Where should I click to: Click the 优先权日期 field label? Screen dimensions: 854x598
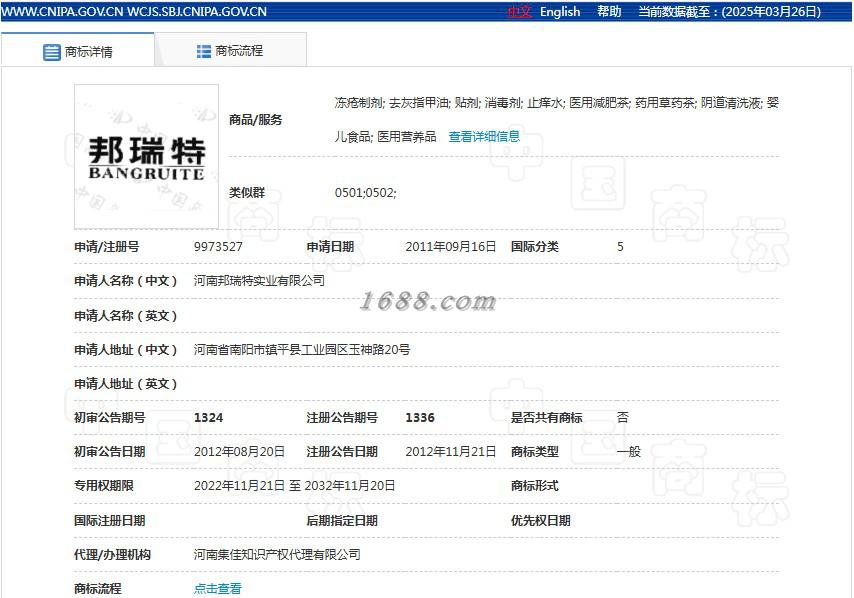[541, 521]
